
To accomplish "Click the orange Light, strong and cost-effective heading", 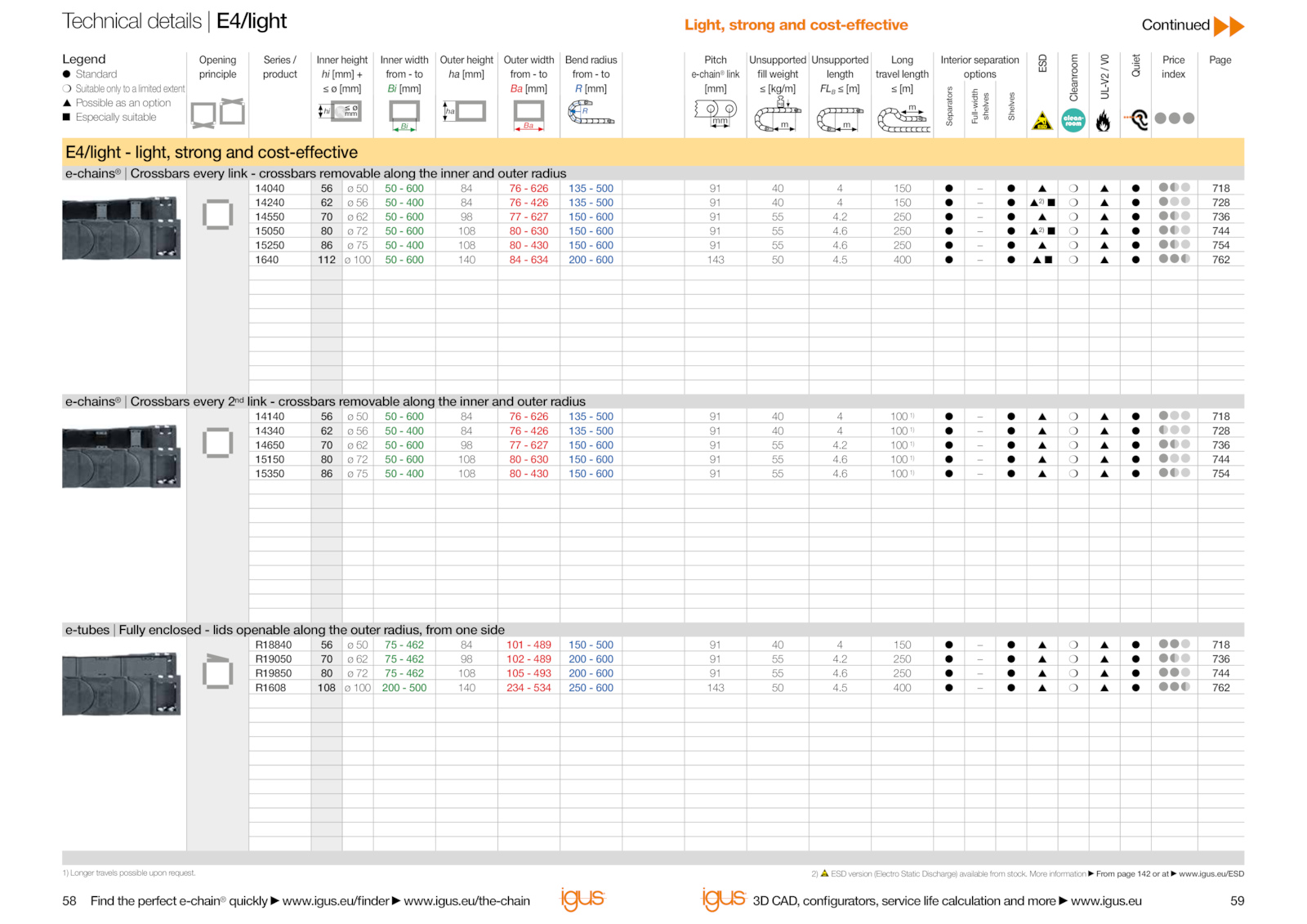I will click(x=796, y=25).
